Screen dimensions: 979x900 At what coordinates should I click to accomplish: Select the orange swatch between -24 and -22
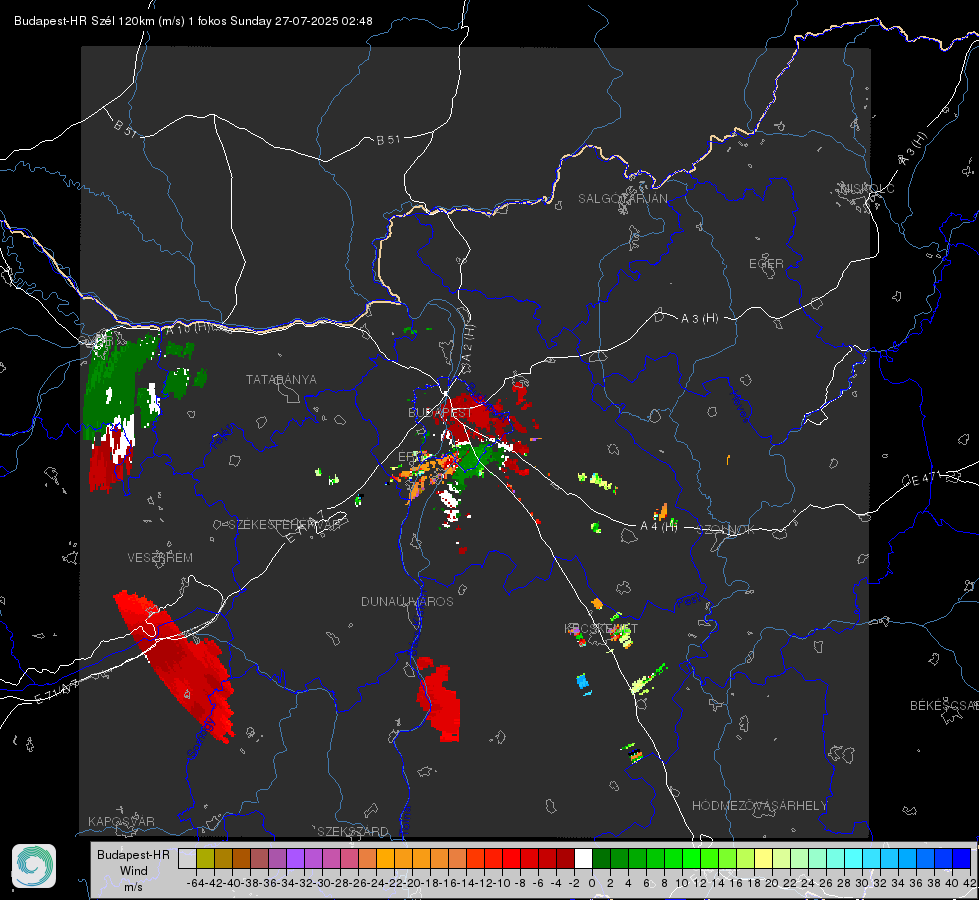click(385, 858)
